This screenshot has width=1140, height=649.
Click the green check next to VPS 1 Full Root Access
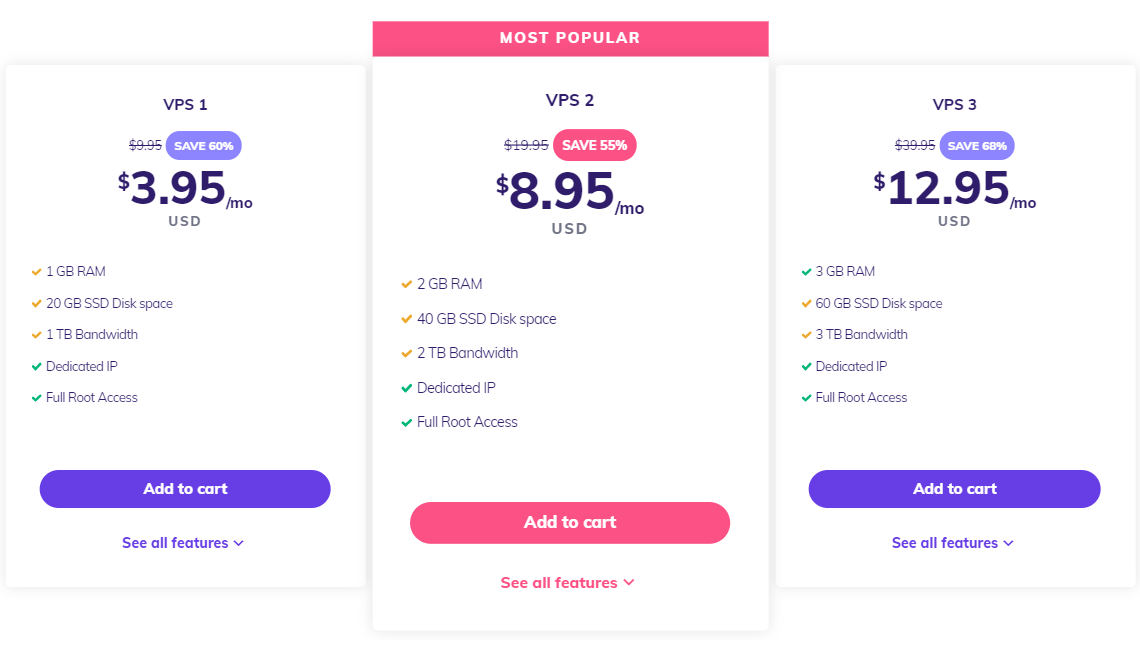coord(36,398)
